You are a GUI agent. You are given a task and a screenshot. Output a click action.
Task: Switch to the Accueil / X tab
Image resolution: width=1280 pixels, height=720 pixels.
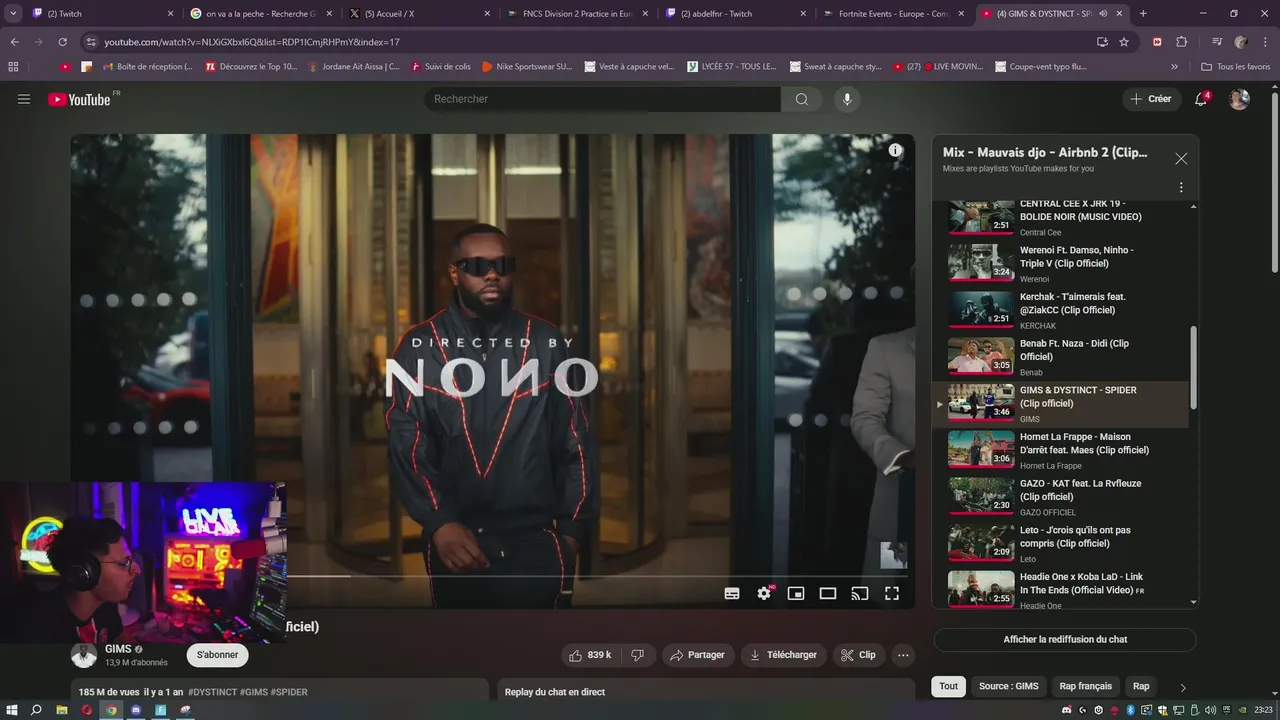click(x=419, y=14)
